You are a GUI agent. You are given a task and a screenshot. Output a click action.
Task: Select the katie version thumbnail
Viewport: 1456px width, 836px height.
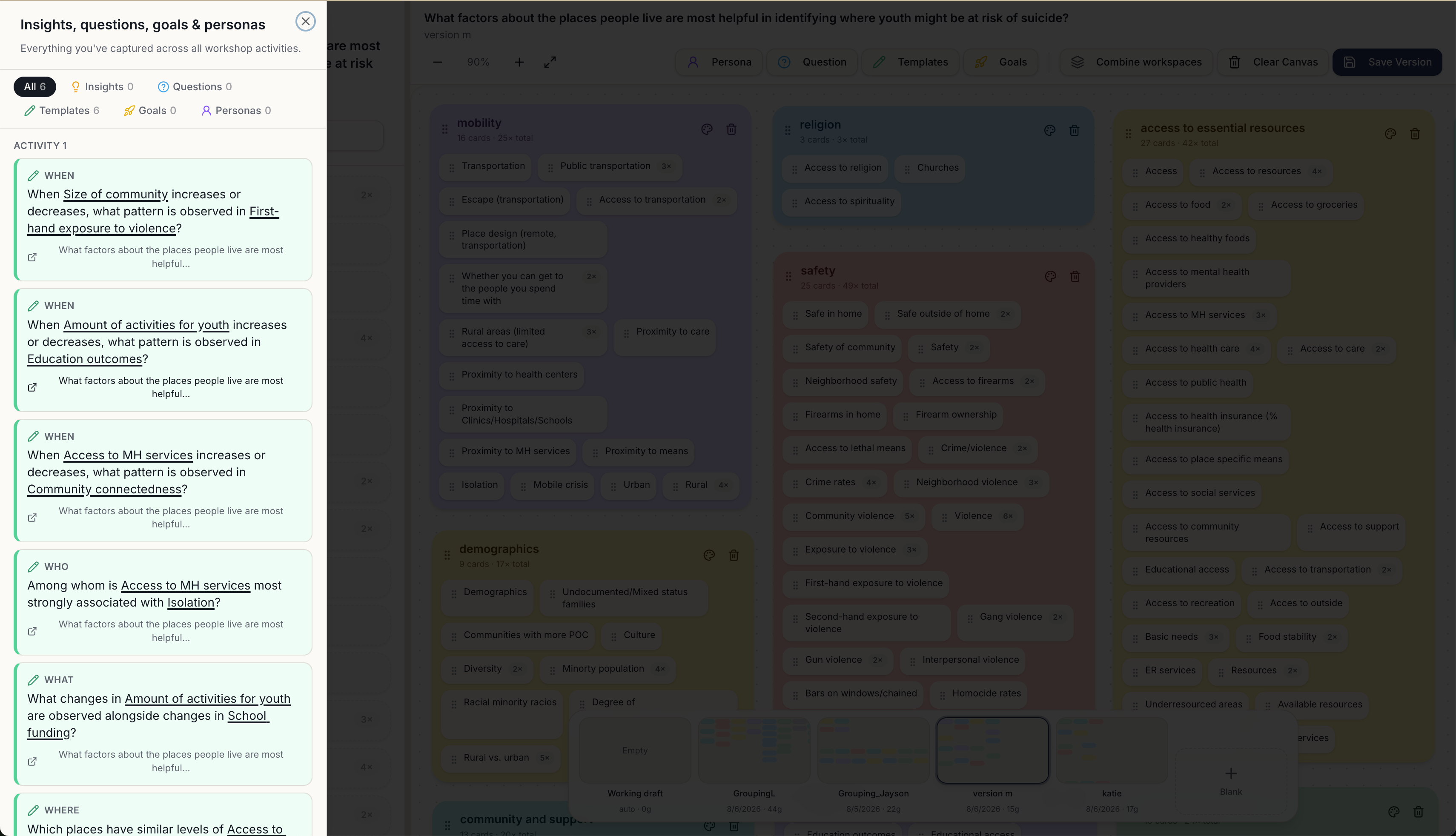click(1112, 750)
